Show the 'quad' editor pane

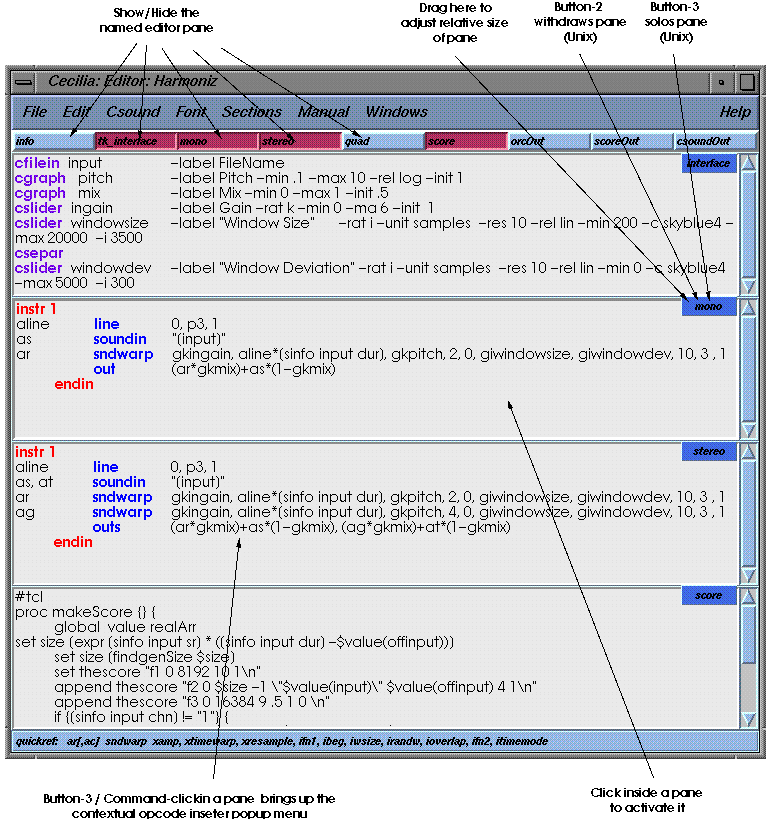point(382,141)
